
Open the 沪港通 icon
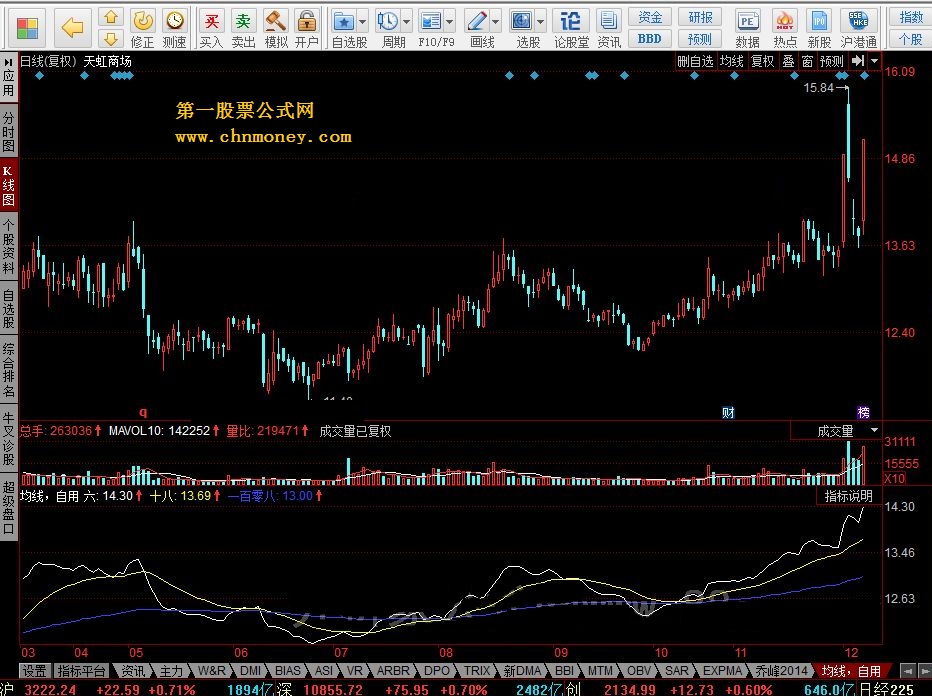click(x=858, y=29)
